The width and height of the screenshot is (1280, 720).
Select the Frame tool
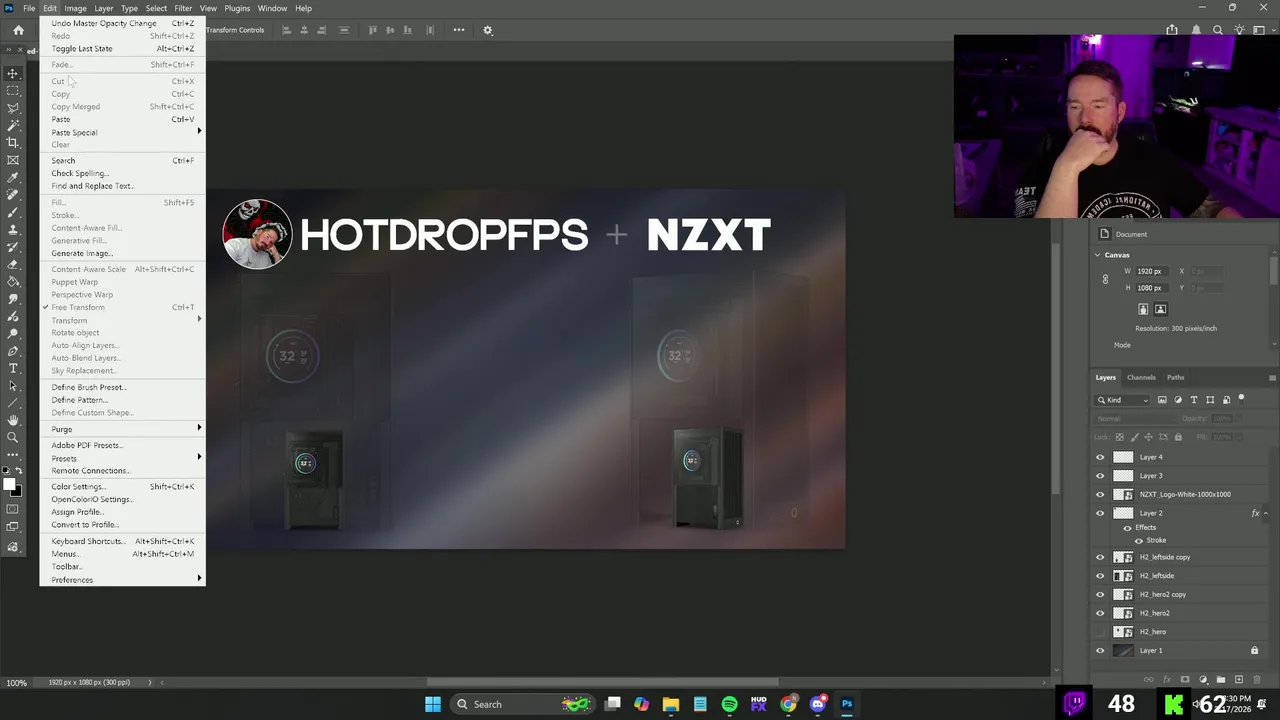[13, 160]
